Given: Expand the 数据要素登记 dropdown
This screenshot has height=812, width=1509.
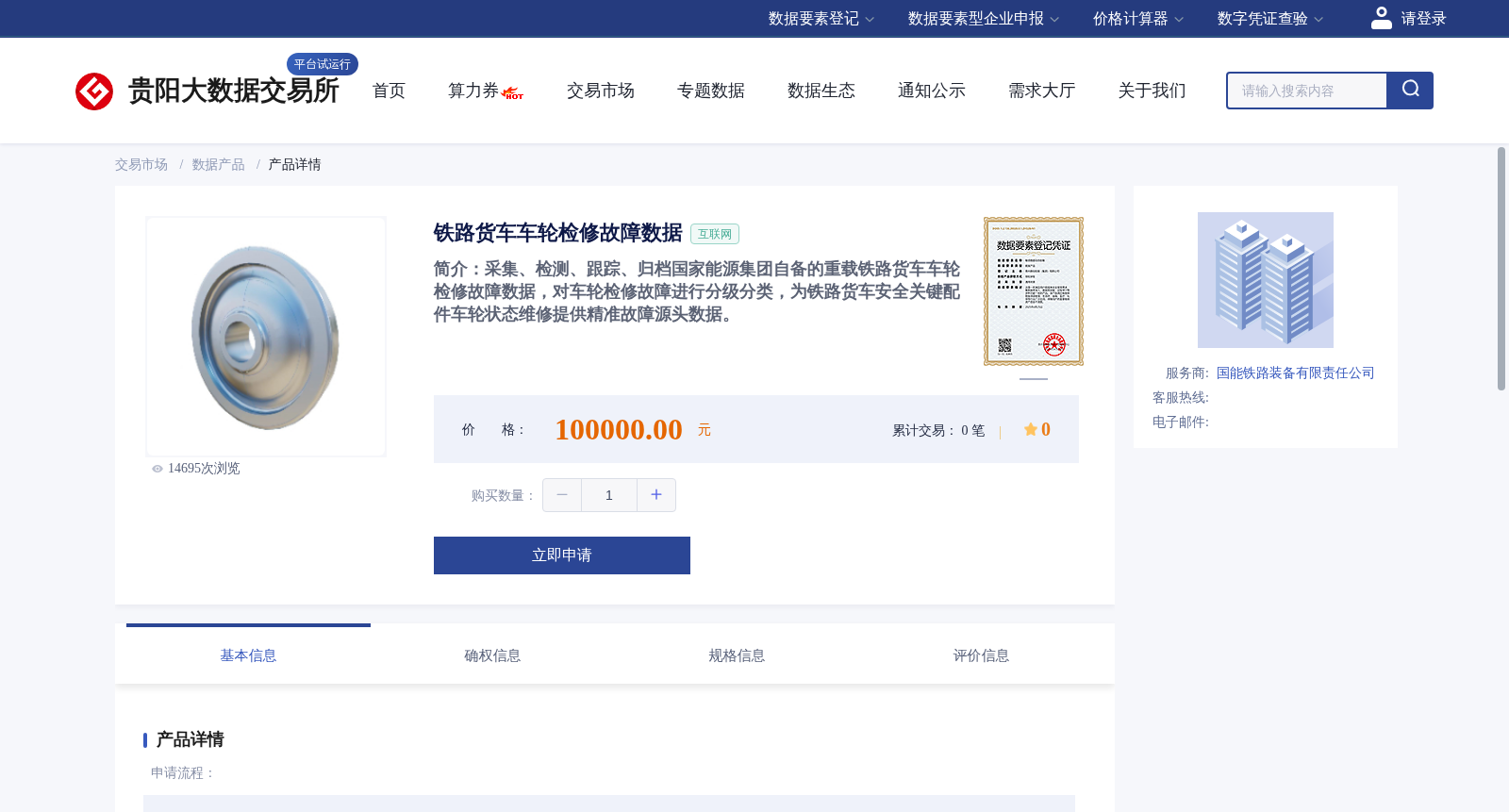Looking at the screenshot, I should [x=821, y=19].
